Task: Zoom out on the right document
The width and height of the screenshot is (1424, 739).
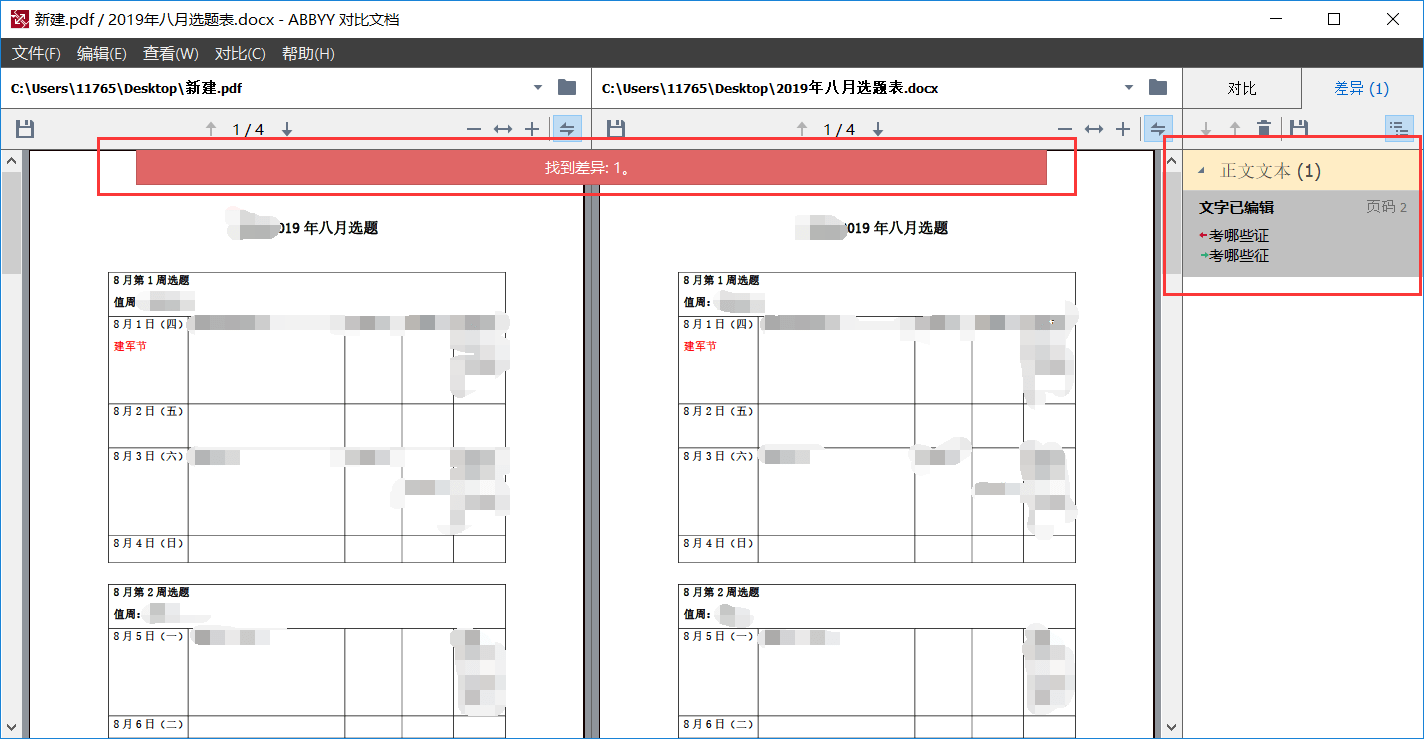Action: click(x=1065, y=129)
